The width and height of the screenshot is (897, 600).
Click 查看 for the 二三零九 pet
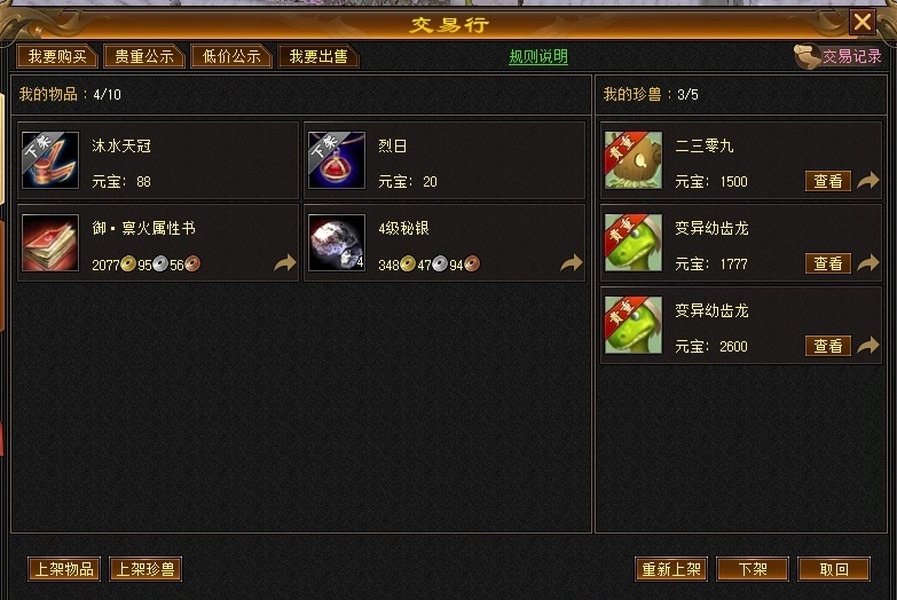828,181
